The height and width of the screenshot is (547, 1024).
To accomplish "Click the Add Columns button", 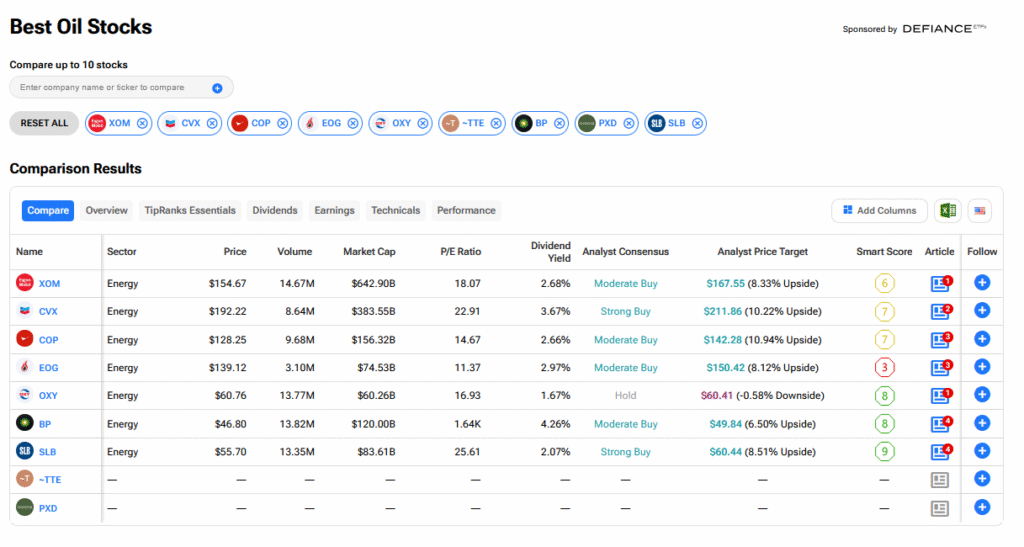I will (x=879, y=211).
